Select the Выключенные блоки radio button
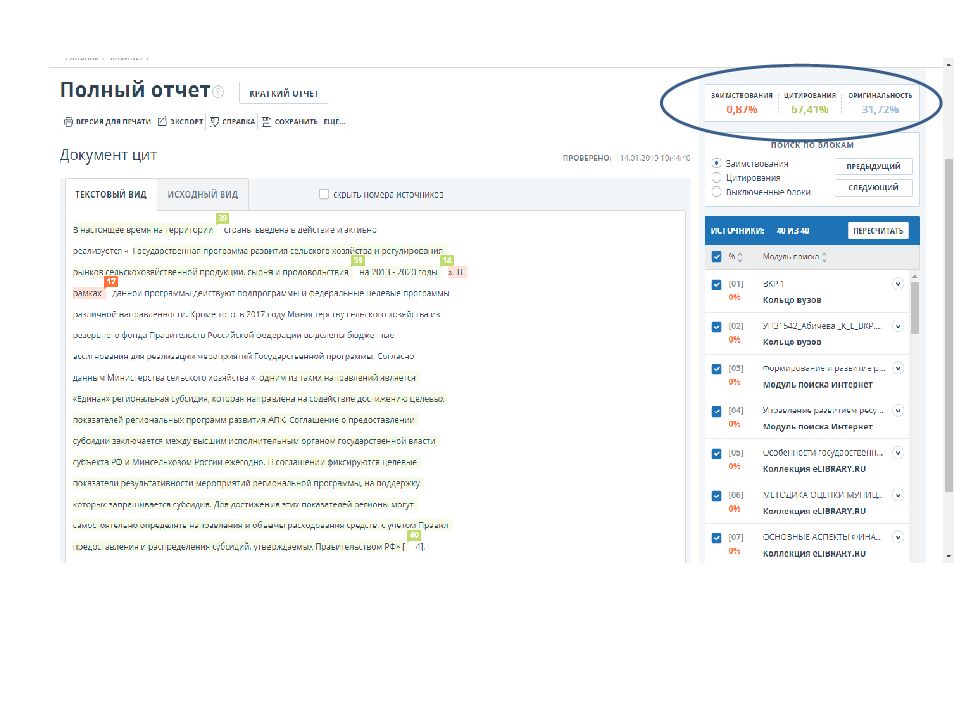Image resolution: width=960 pixels, height=720 pixels. point(716,192)
